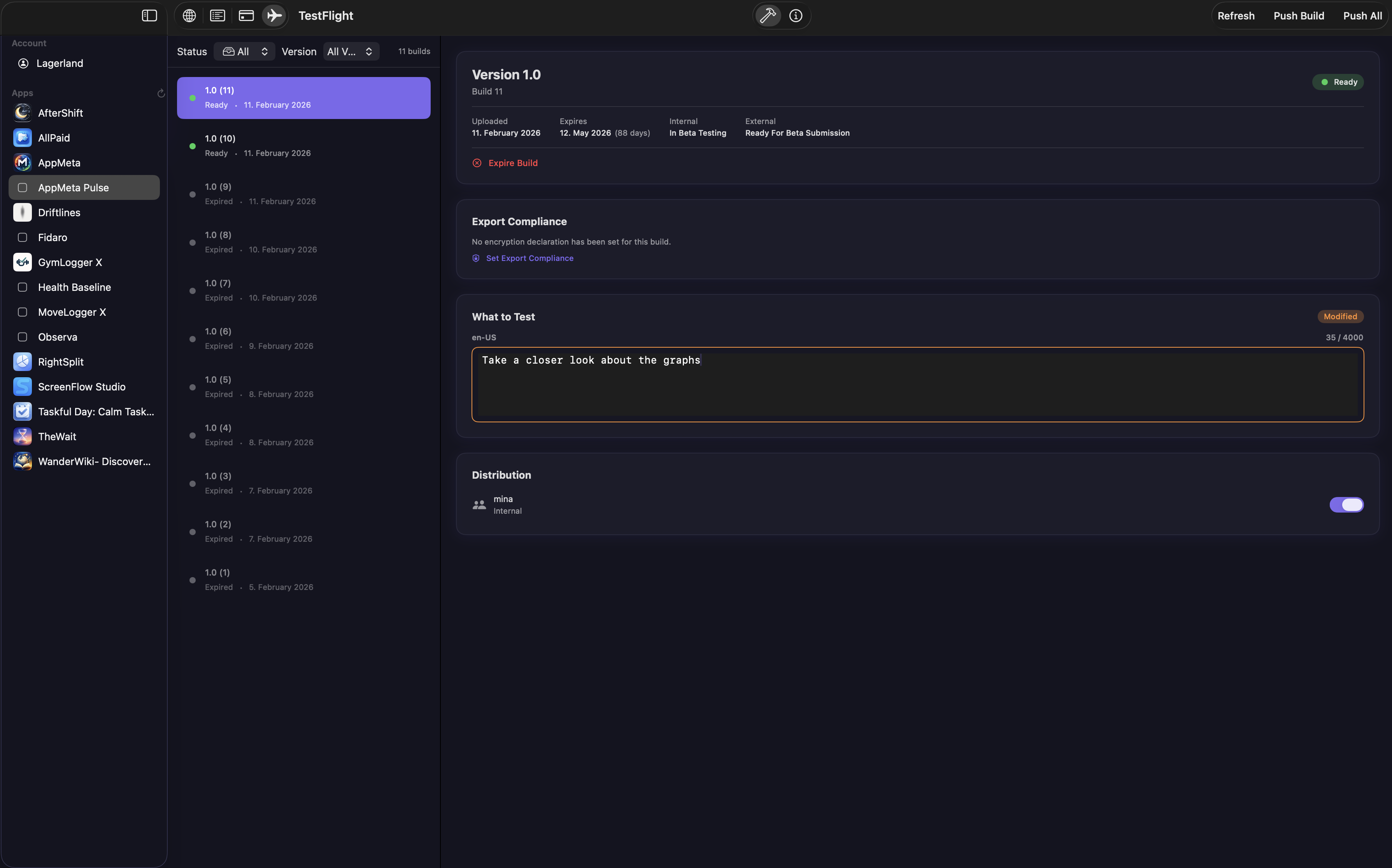Open the metadata list icon in toolbar

[217, 16]
